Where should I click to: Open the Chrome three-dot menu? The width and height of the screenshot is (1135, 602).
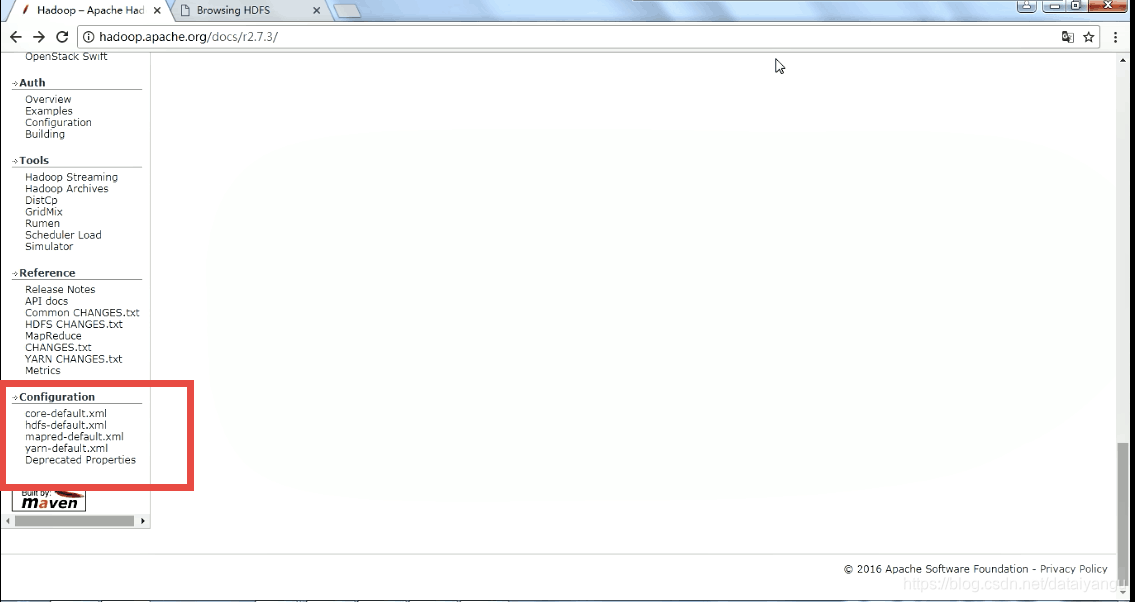tap(1115, 37)
